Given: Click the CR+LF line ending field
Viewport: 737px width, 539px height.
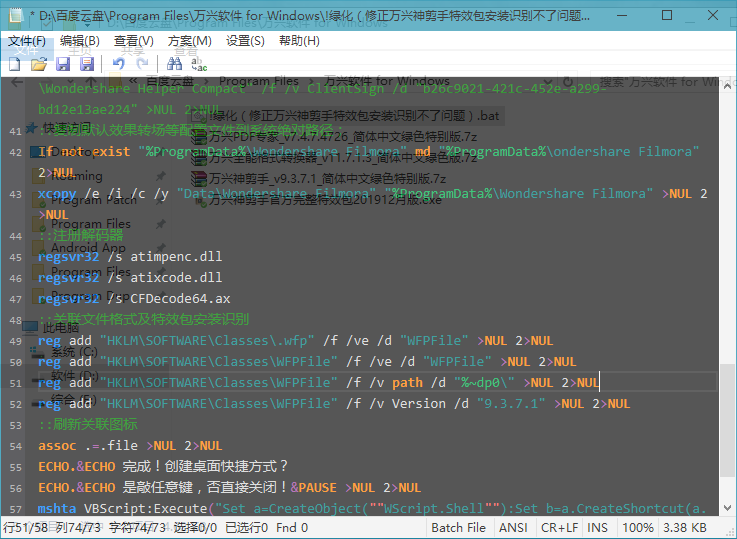Looking at the screenshot, I should (559, 528).
